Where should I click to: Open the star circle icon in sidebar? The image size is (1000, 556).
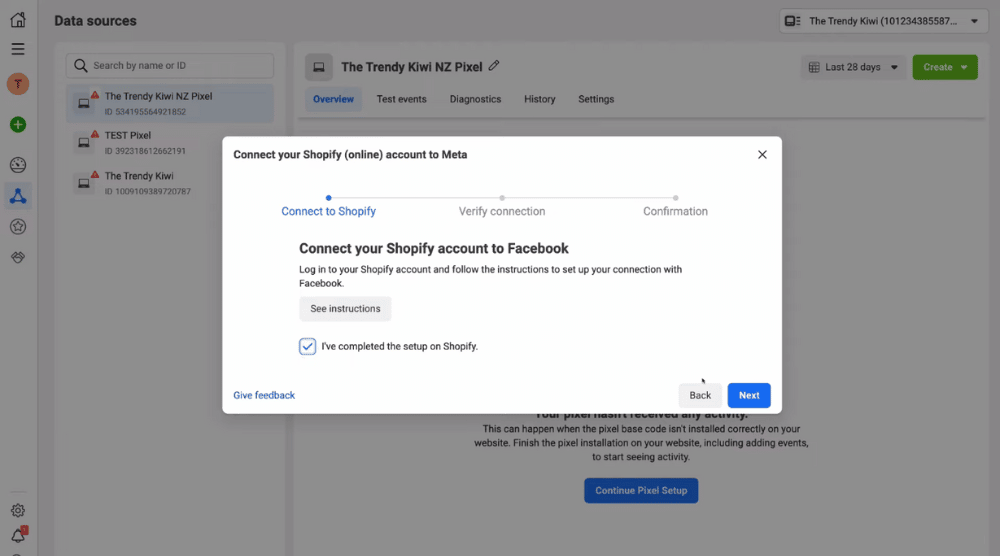pos(18,226)
